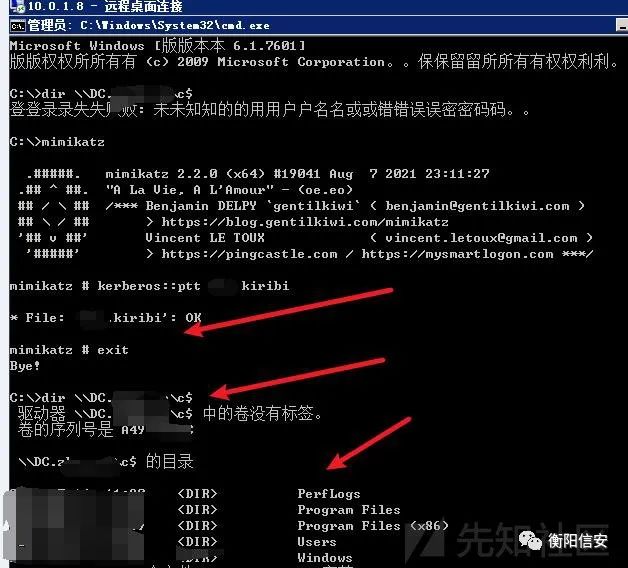Click the Windows directory entry
This screenshot has height=568, width=628.
coord(325,558)
